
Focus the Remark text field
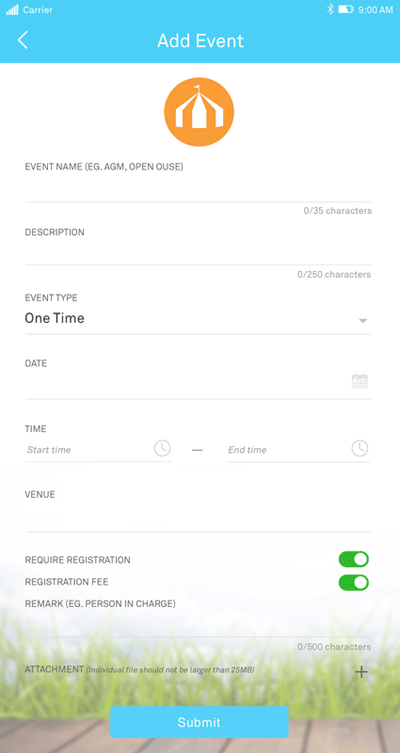[198, 624]
